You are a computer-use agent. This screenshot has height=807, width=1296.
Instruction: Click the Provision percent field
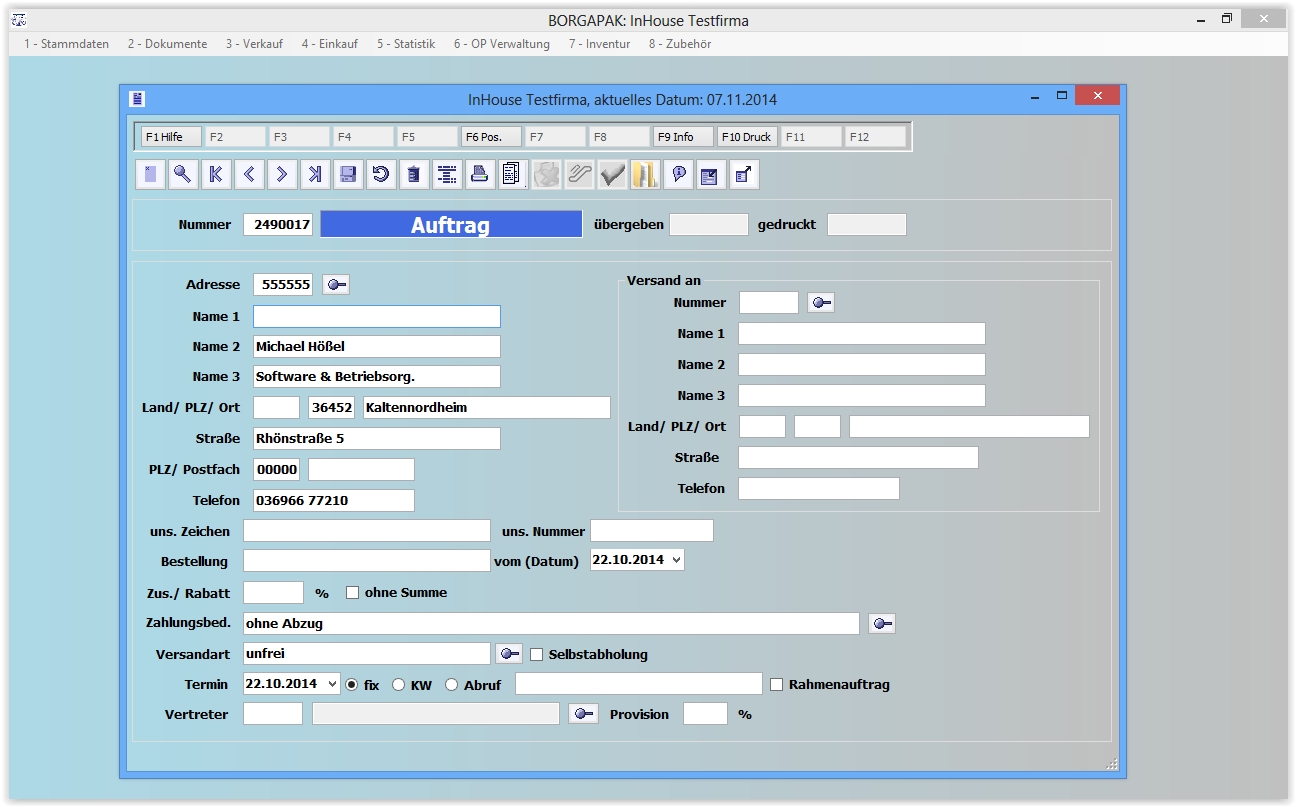(705, 714)
